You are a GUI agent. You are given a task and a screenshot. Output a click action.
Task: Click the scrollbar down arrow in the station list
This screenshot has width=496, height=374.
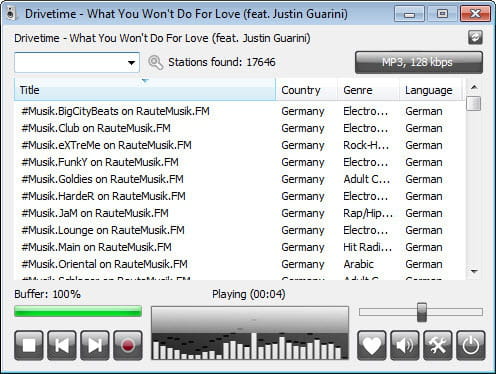click(474, 272)
